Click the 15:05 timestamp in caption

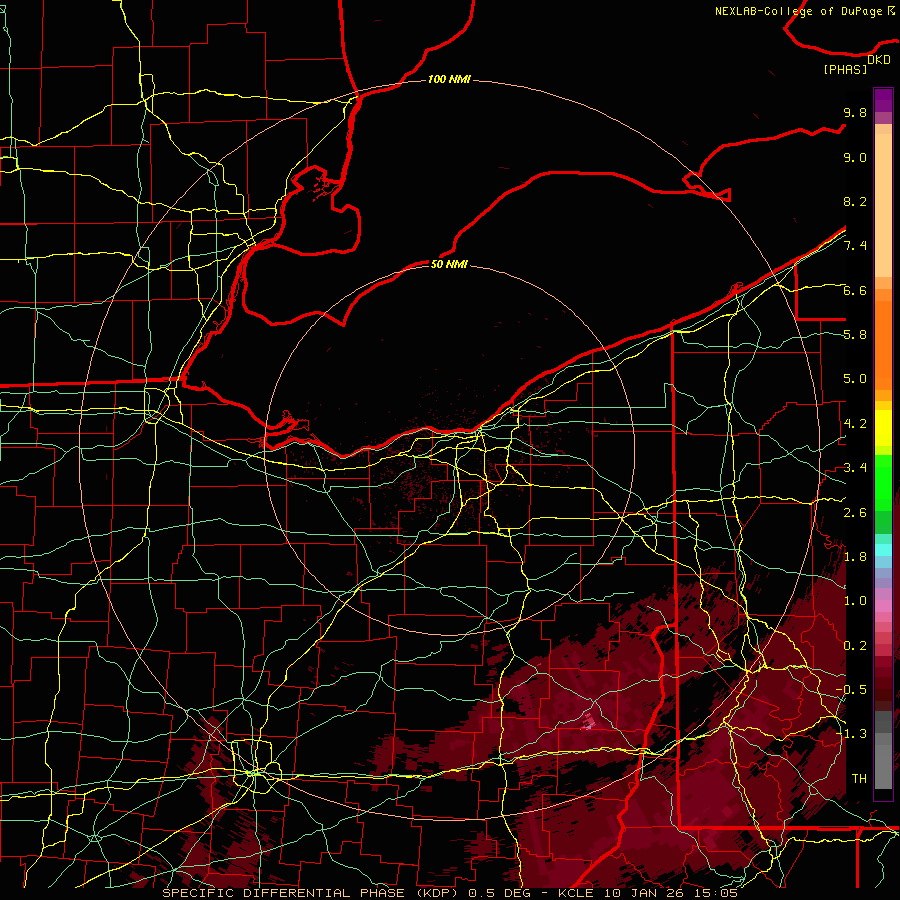tap(716, 893)
